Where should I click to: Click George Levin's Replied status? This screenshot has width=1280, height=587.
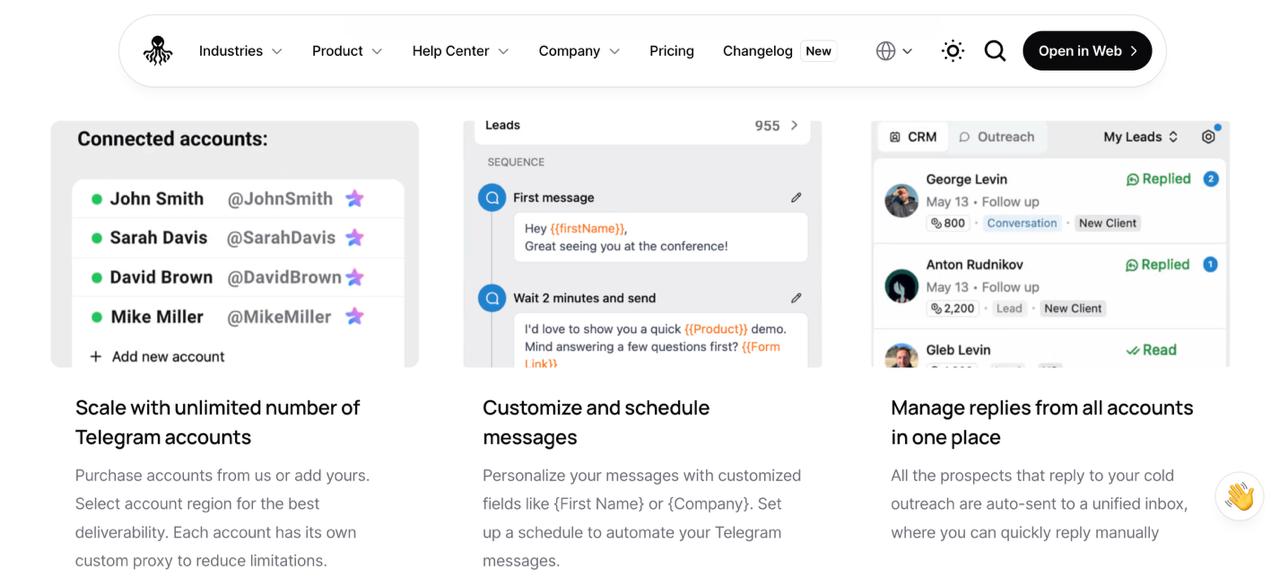pos(1158,179)
